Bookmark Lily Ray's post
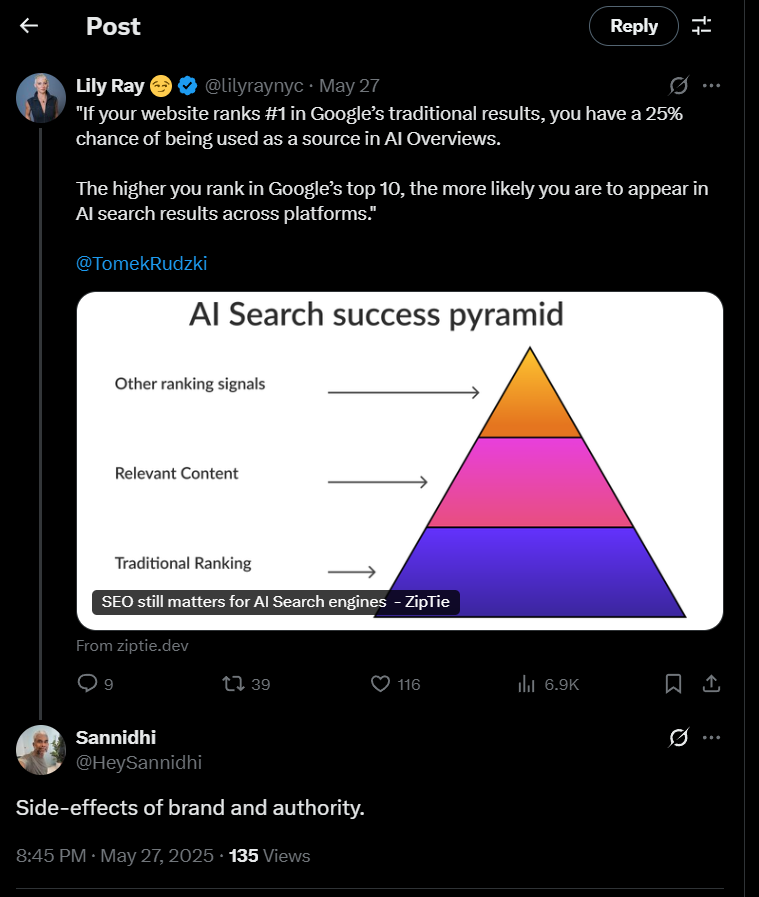 pos(673,684)
